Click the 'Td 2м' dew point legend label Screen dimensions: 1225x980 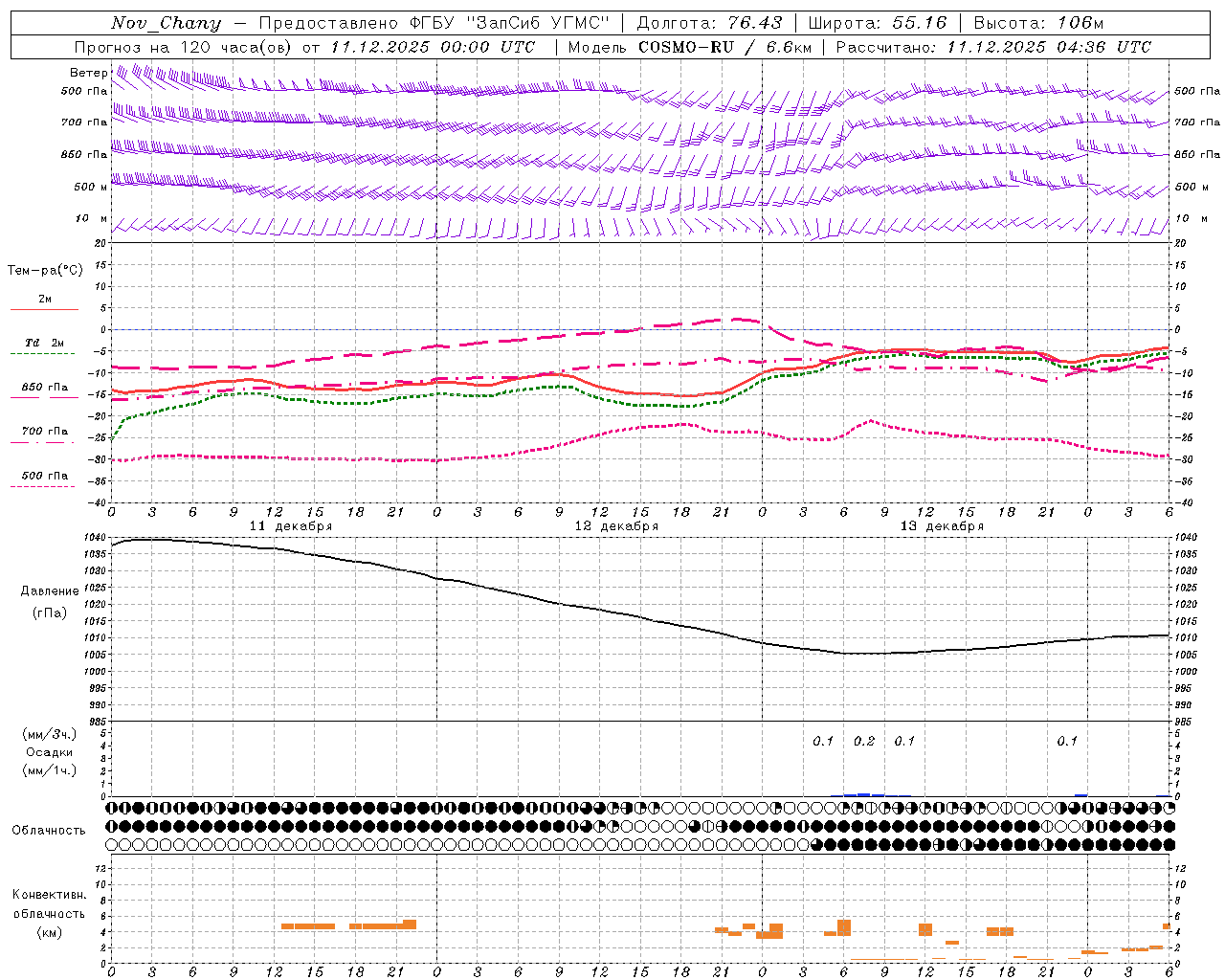(44, 343)
